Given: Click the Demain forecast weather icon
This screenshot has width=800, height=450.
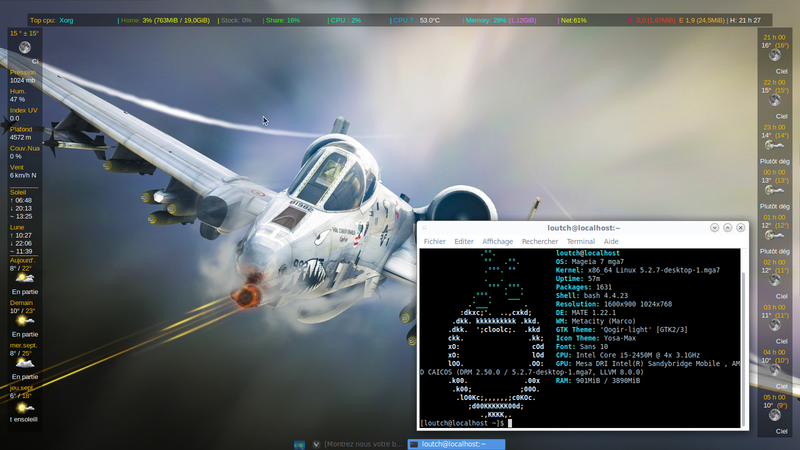Looking at the screenshot, I should click(24, 320).
